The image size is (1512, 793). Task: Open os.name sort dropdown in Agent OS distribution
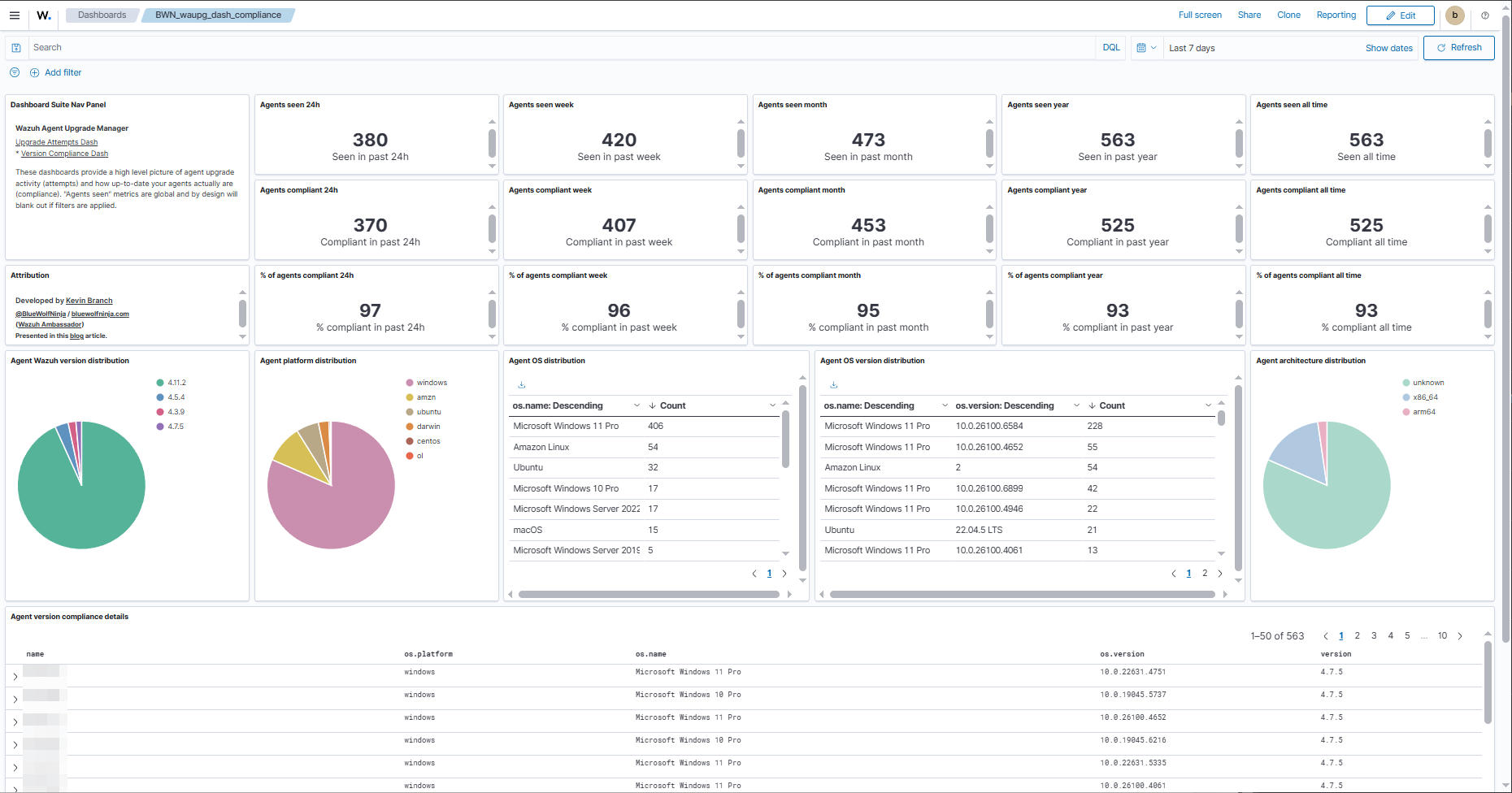(638, 405)
